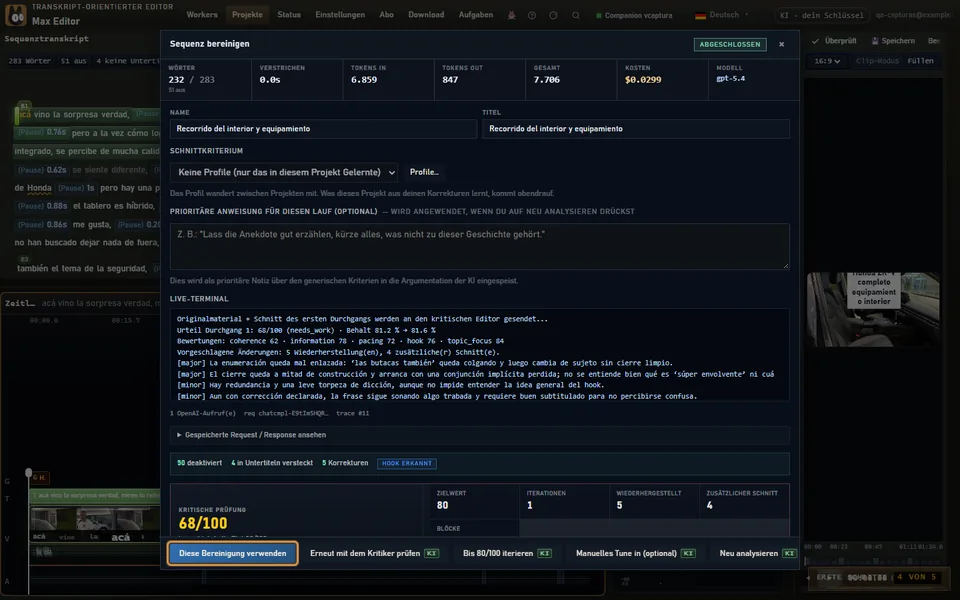Click the Name input field

click(x=323, y=129)
